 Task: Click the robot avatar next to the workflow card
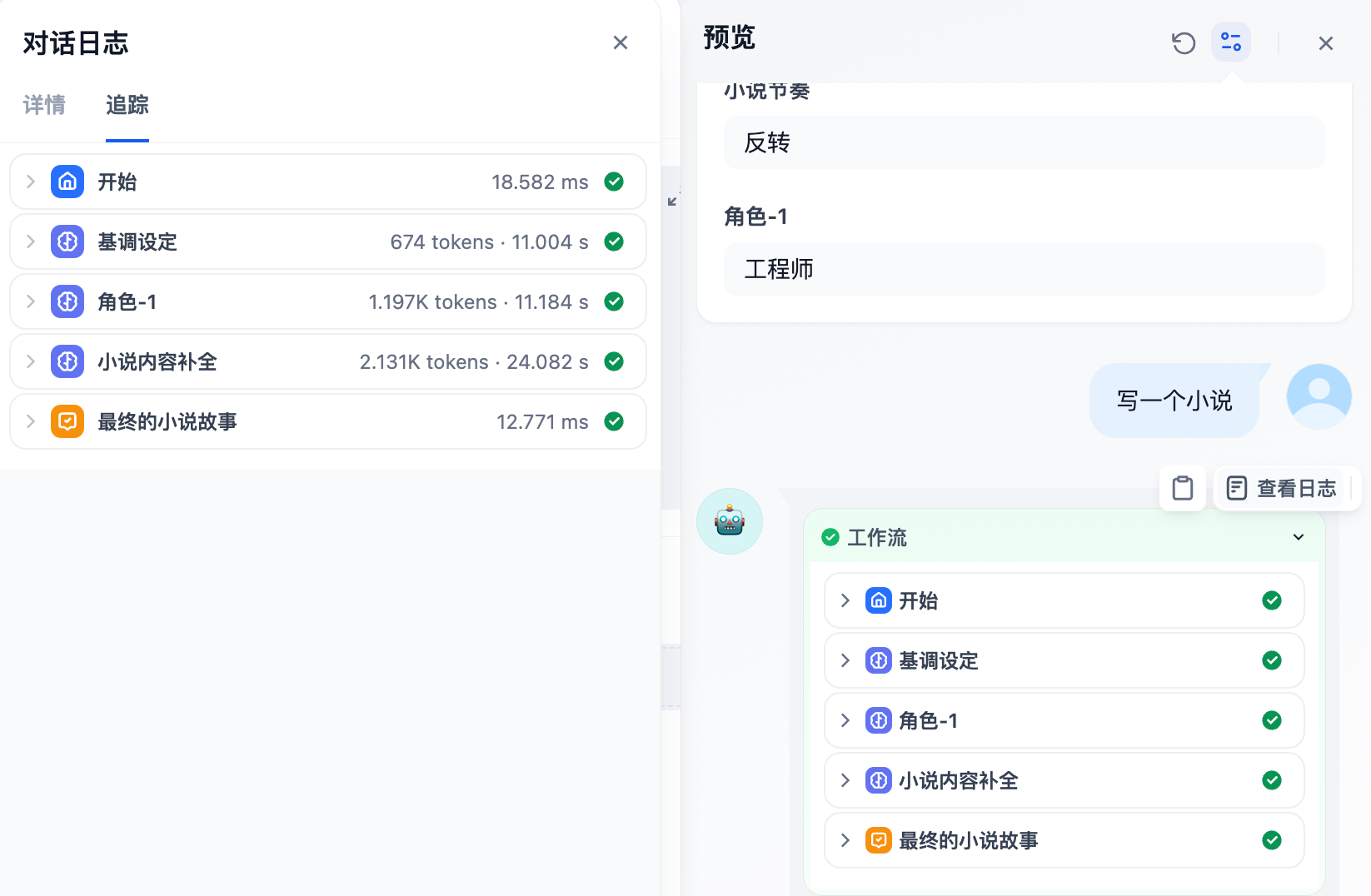click(730, 521)
